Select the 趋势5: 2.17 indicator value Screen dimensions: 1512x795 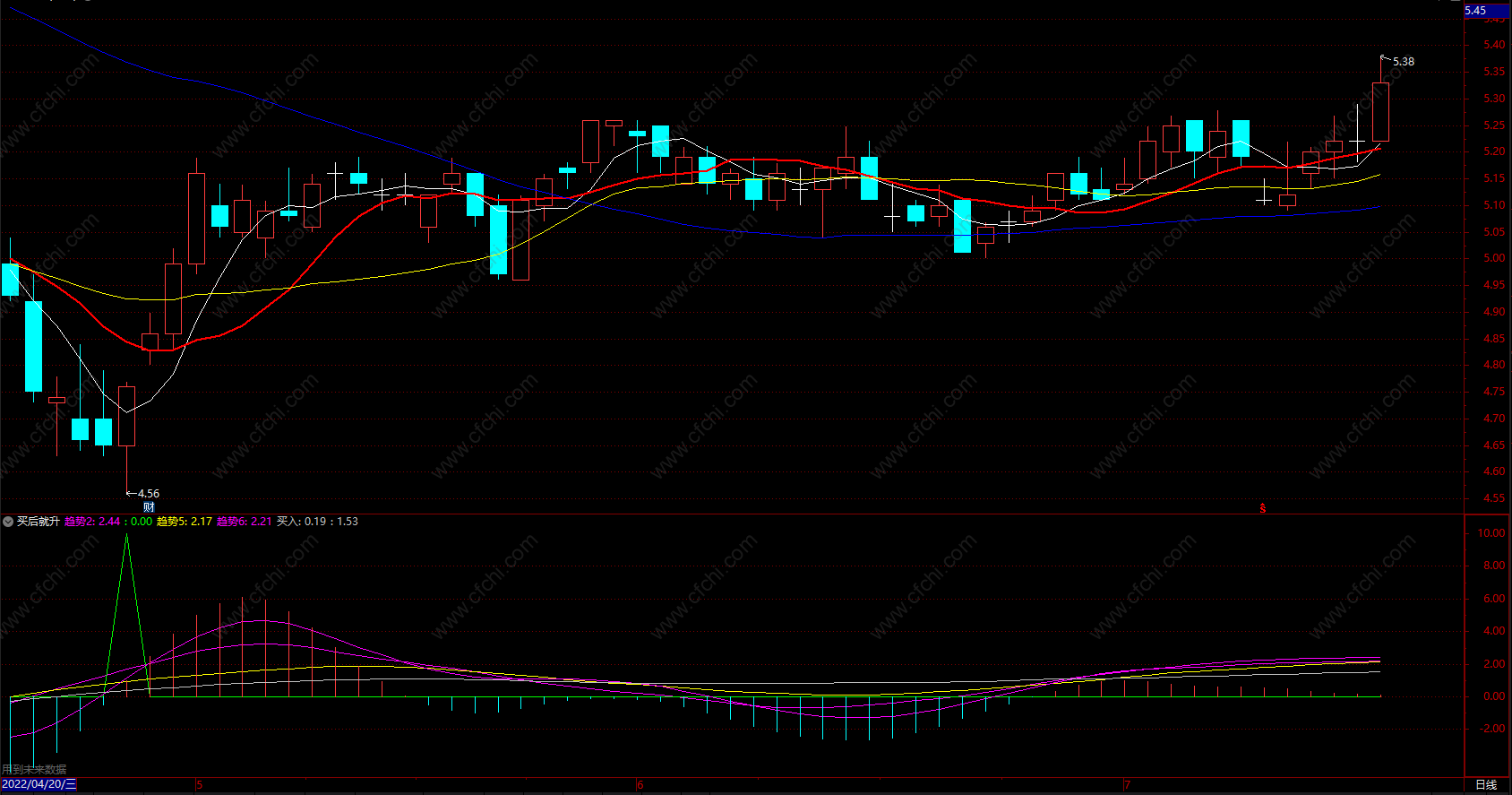[185, 522]
